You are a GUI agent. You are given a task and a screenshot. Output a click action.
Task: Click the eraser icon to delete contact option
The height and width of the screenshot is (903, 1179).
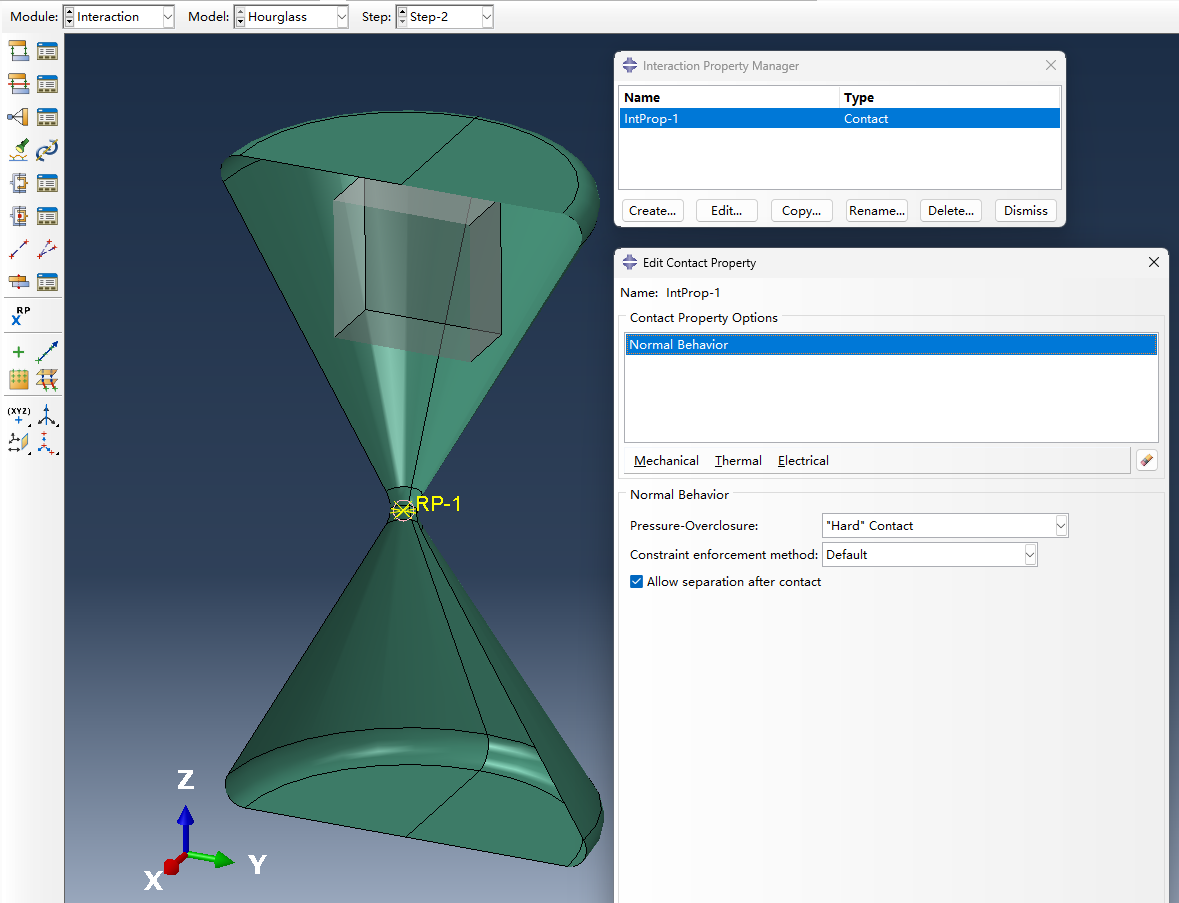point(1147,460)
